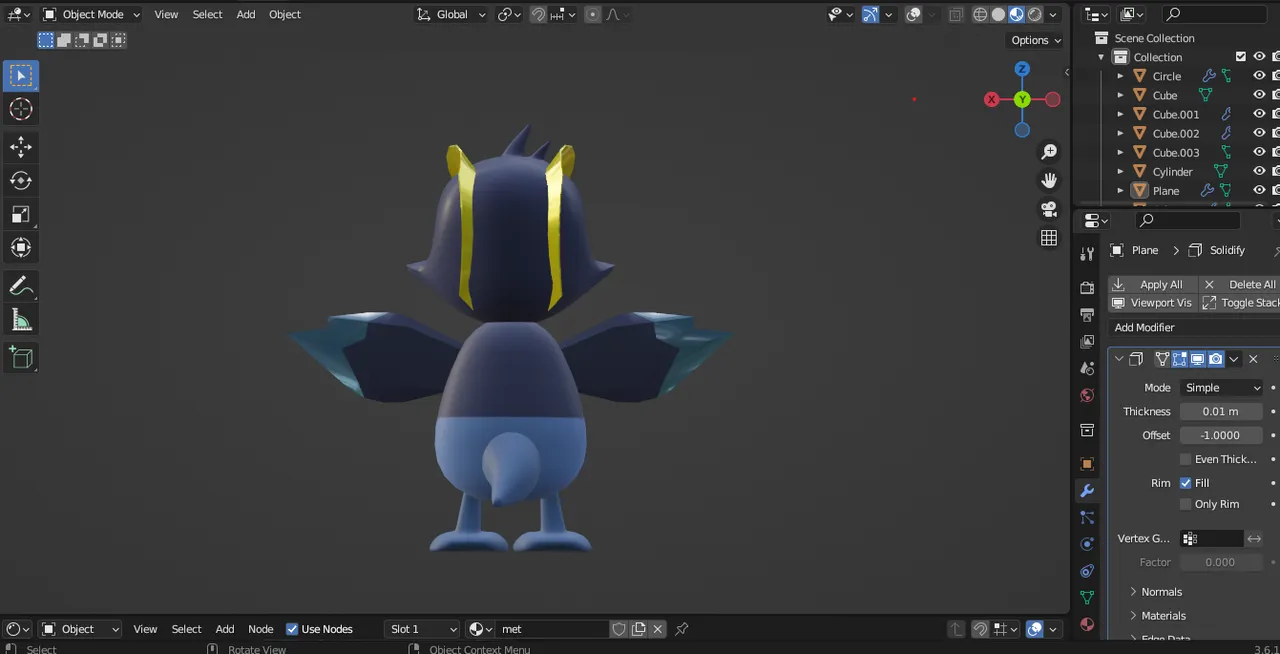
Task: Select the Move tool
Action: click(21, 147)
